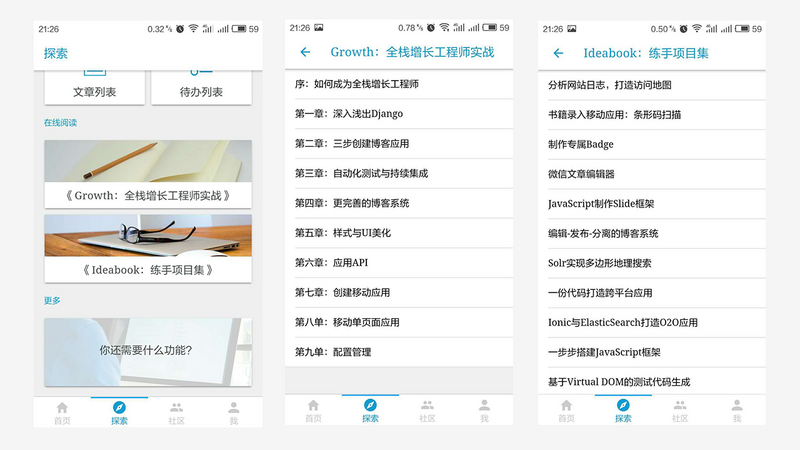Viewport: 800px width, 450px height.
Task: Tap the 首页 home icon on the Ideabook screen
Action: click(x=566, y=405)
